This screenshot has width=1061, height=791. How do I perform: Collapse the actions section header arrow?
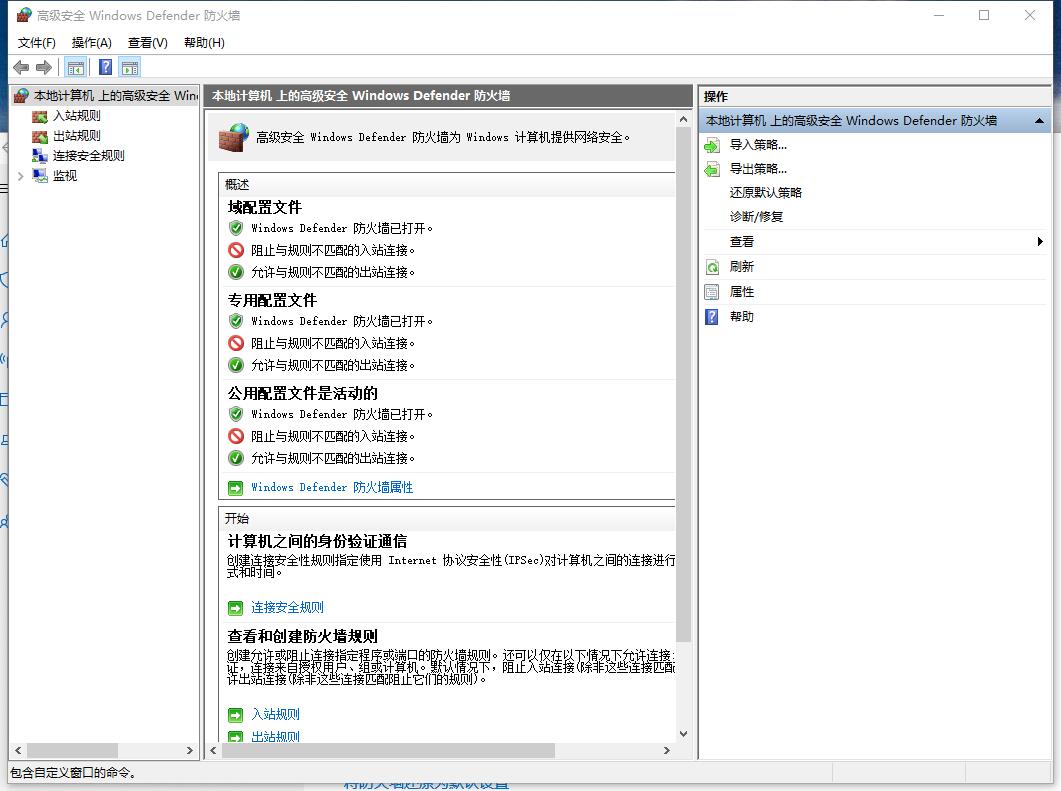pyautogui.click(x=1039, y=121)
